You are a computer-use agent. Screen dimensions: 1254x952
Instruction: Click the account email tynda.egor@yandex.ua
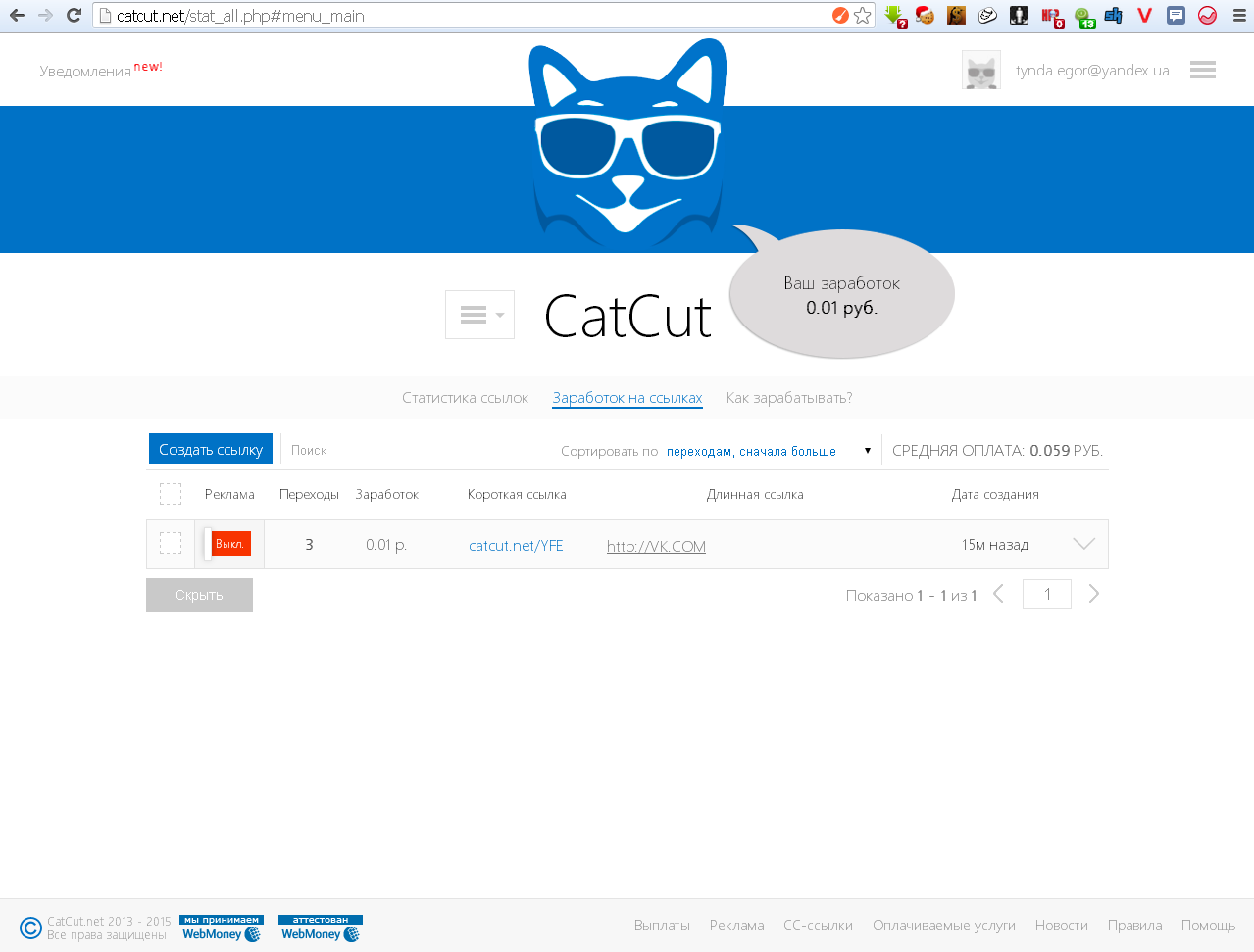click(x=1092, y=71)
